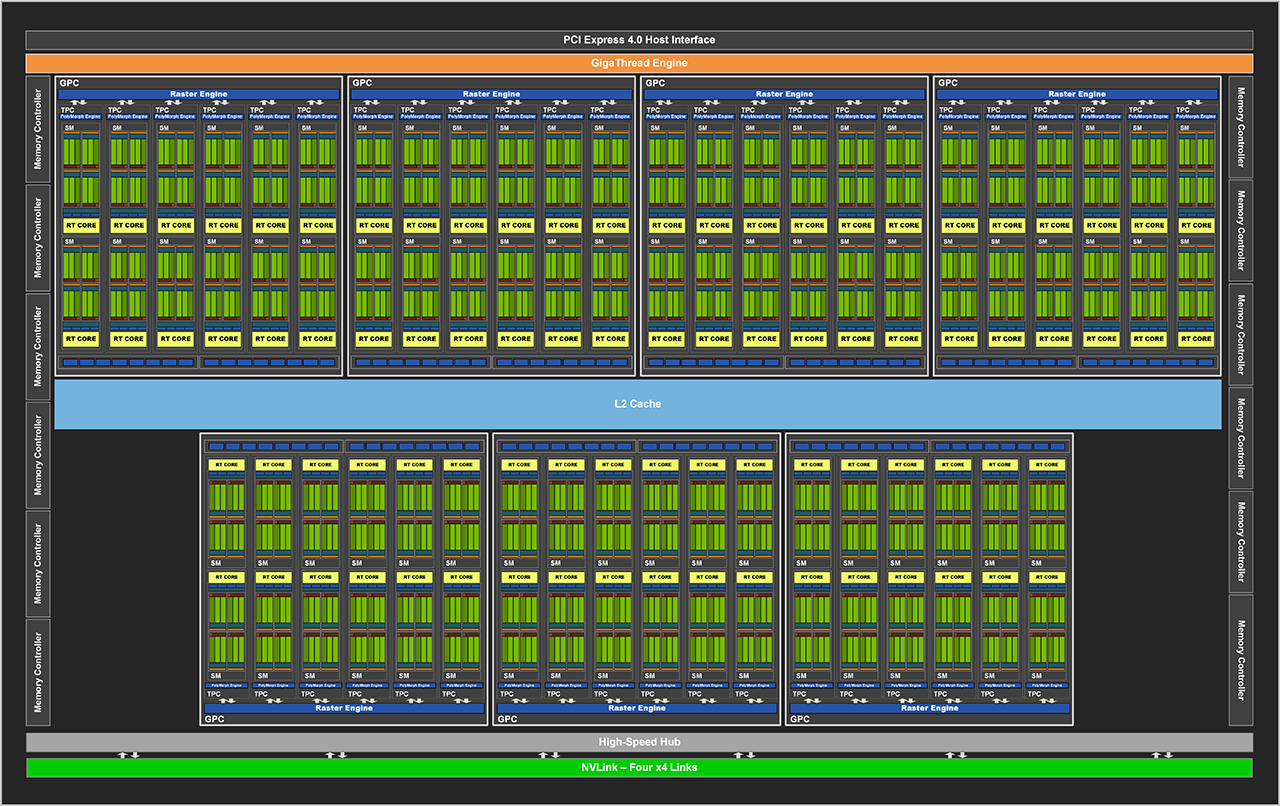The image size is (1280, 806).
Task: Click the green NVLink Four x4 Links bar
Action: pyautogui.click(x=639, y=767)
